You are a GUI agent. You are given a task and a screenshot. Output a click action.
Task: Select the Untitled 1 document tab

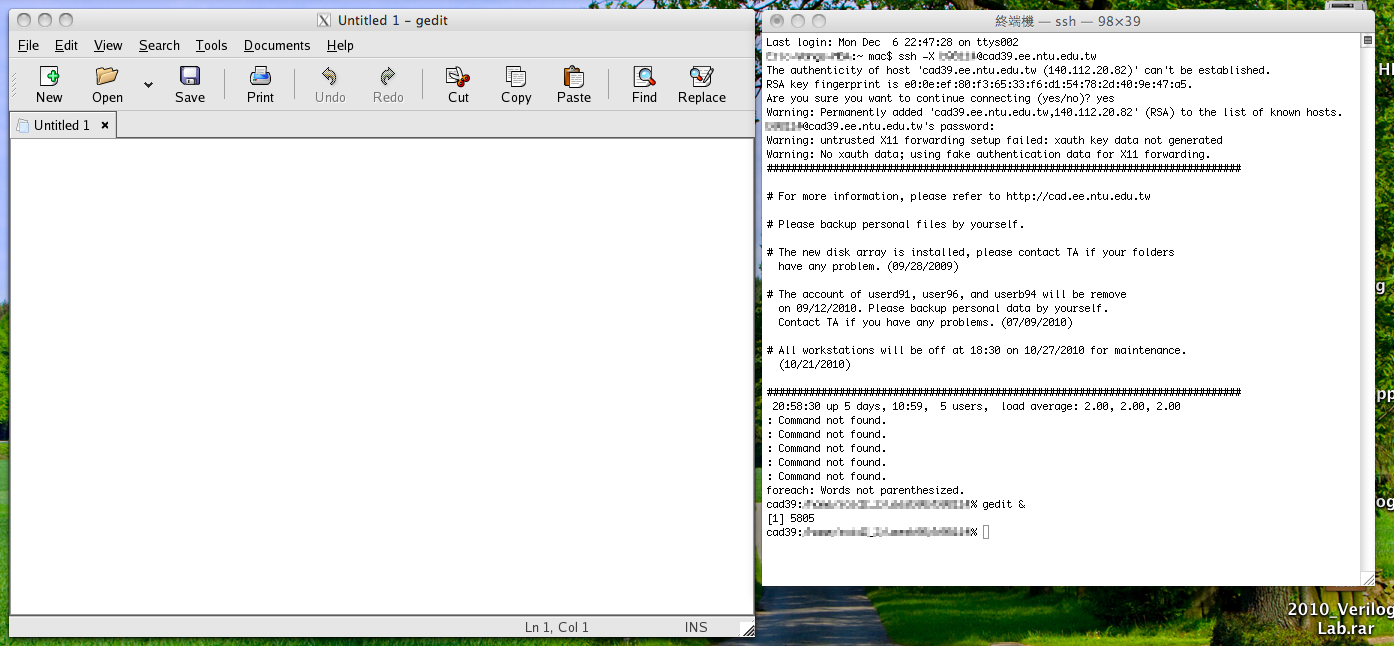click(x=60, y=125)
